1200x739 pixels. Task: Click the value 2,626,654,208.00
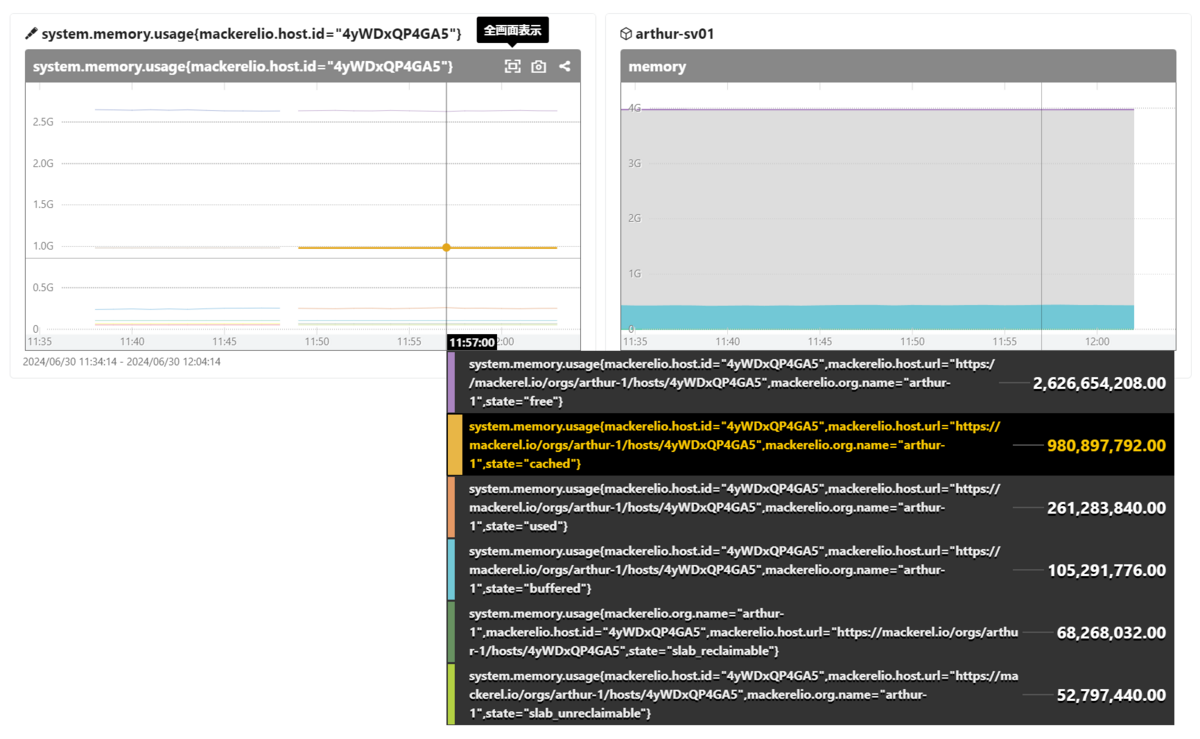point(1099,383)
